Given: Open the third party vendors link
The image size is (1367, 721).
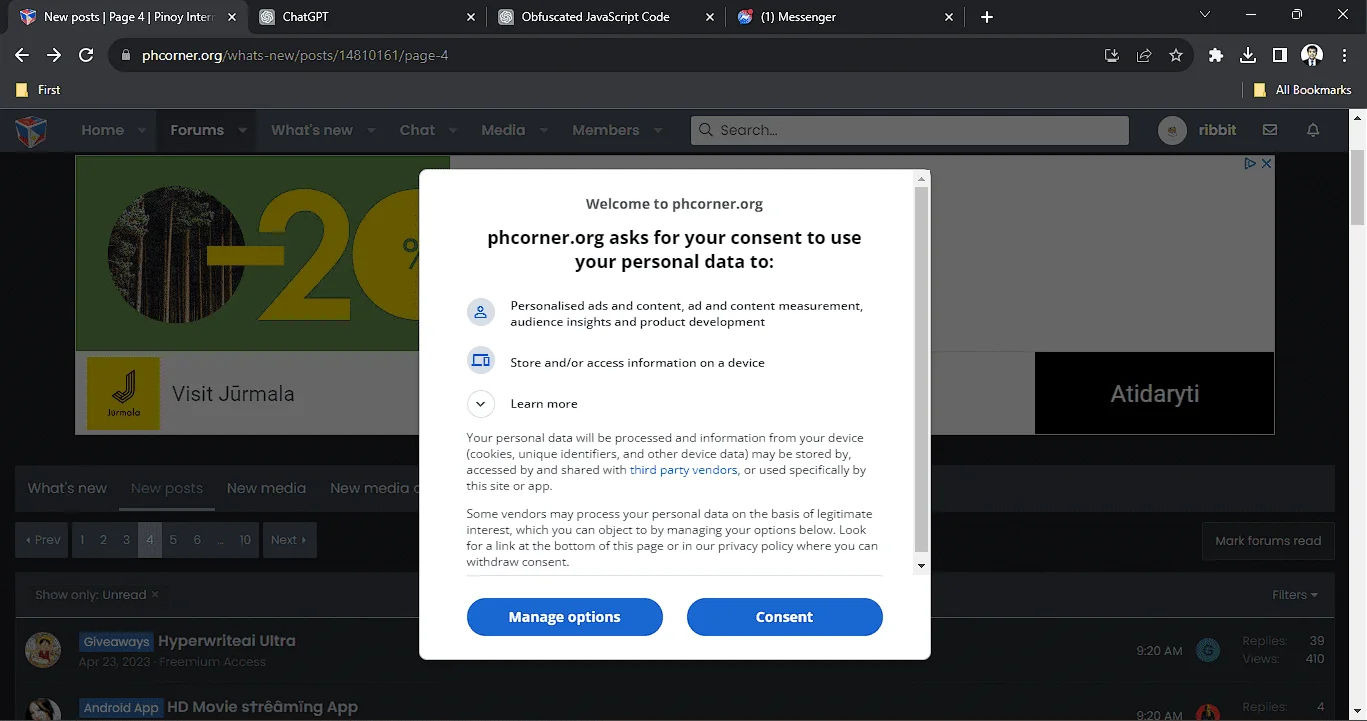Looking at the screenshot, I should pos(683,470).
